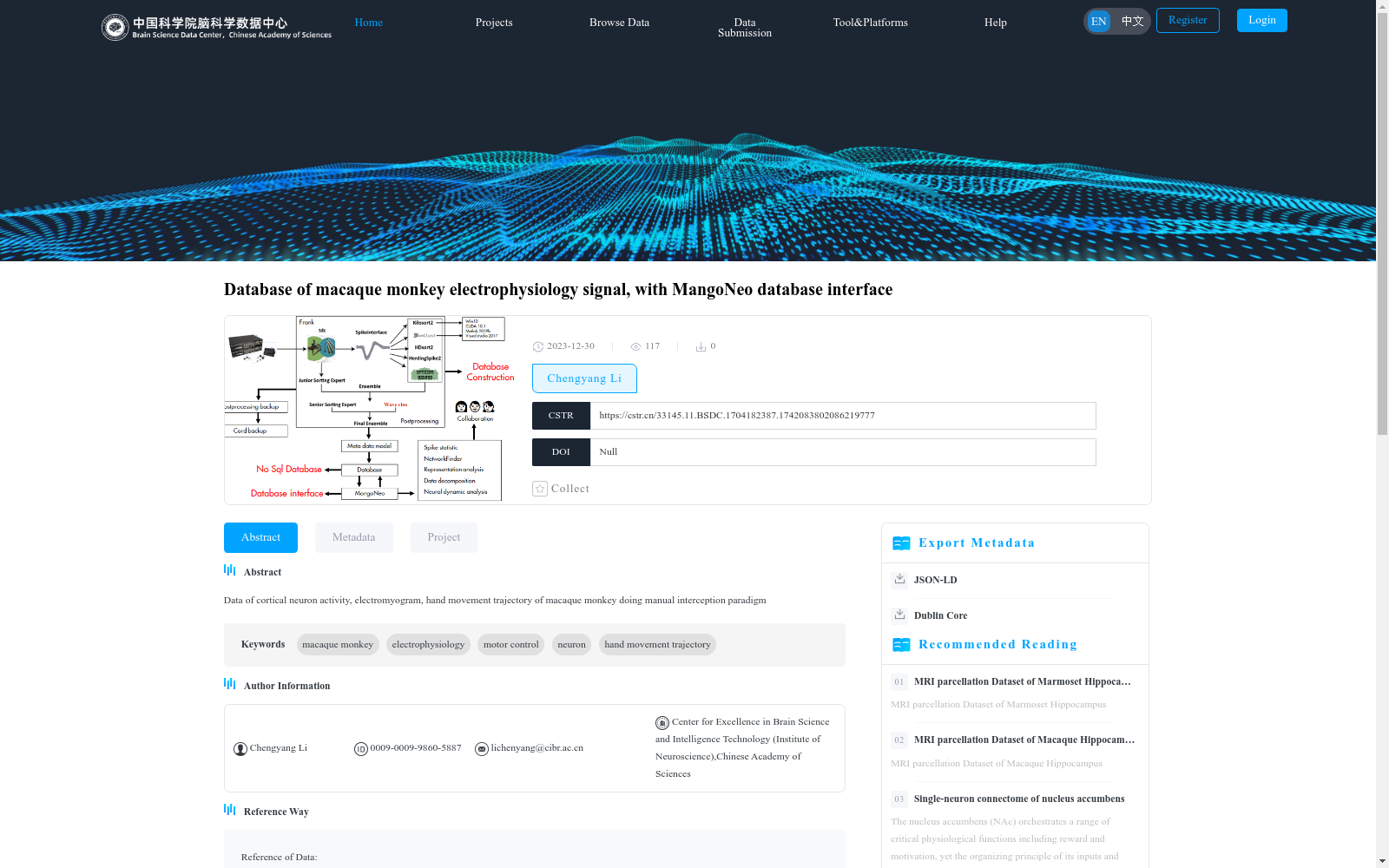1389x868 pixels.
Task: Click the DOI label
Action: click(x=561, y=452)
